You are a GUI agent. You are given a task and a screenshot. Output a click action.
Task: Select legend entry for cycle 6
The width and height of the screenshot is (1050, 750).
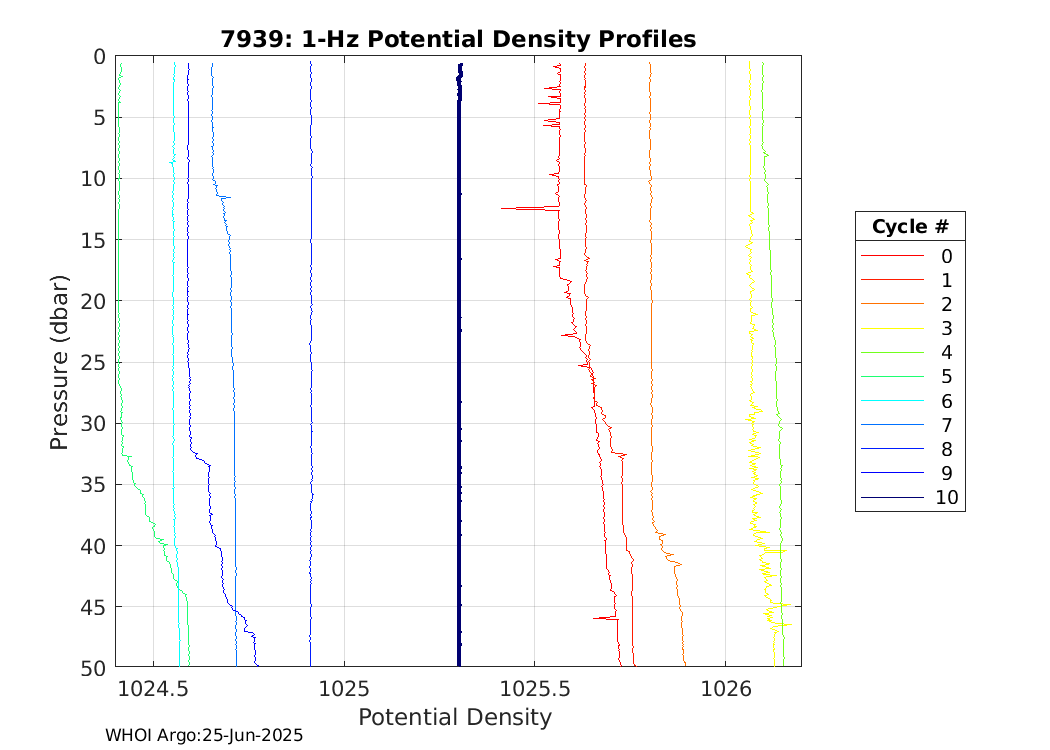click(910, 401)
